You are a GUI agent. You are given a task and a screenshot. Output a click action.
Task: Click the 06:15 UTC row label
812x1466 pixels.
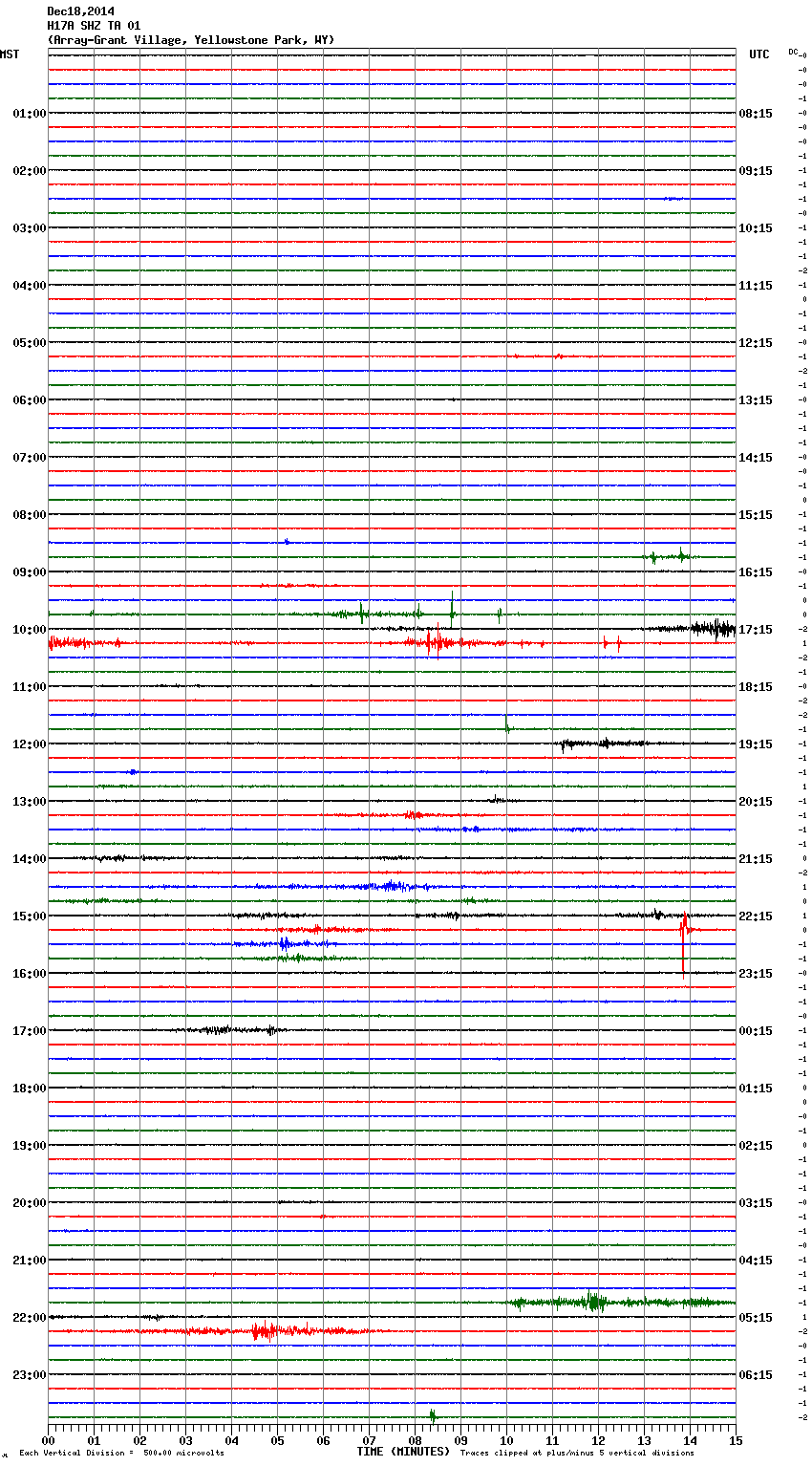[x=756, y=1375]
